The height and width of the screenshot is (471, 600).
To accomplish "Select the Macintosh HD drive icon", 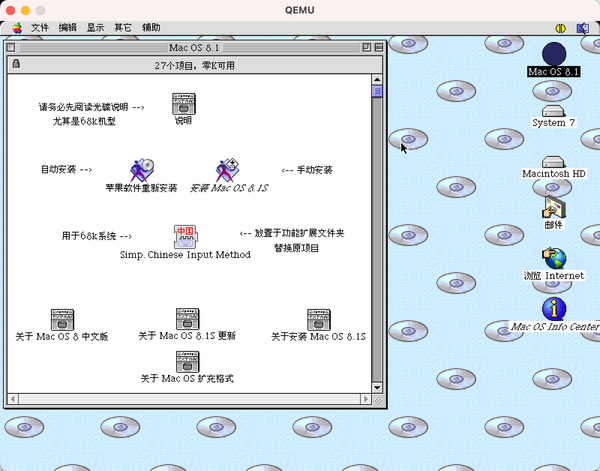I will click(553, 162).
